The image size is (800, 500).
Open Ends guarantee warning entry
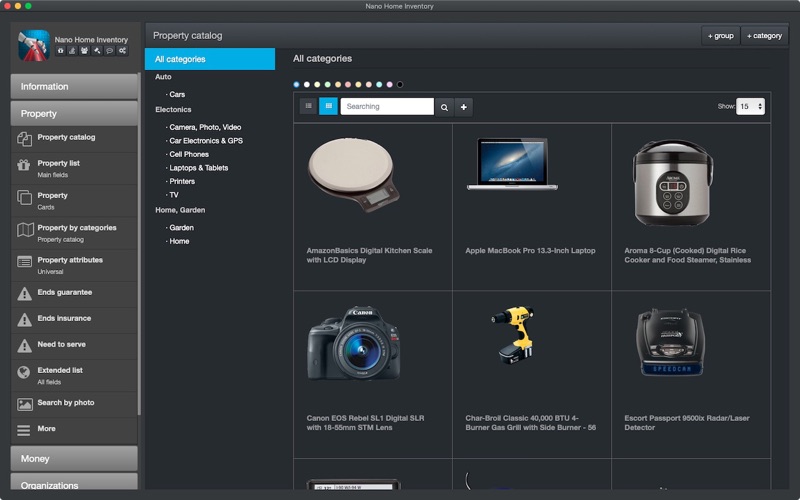[x=74, y=293]
